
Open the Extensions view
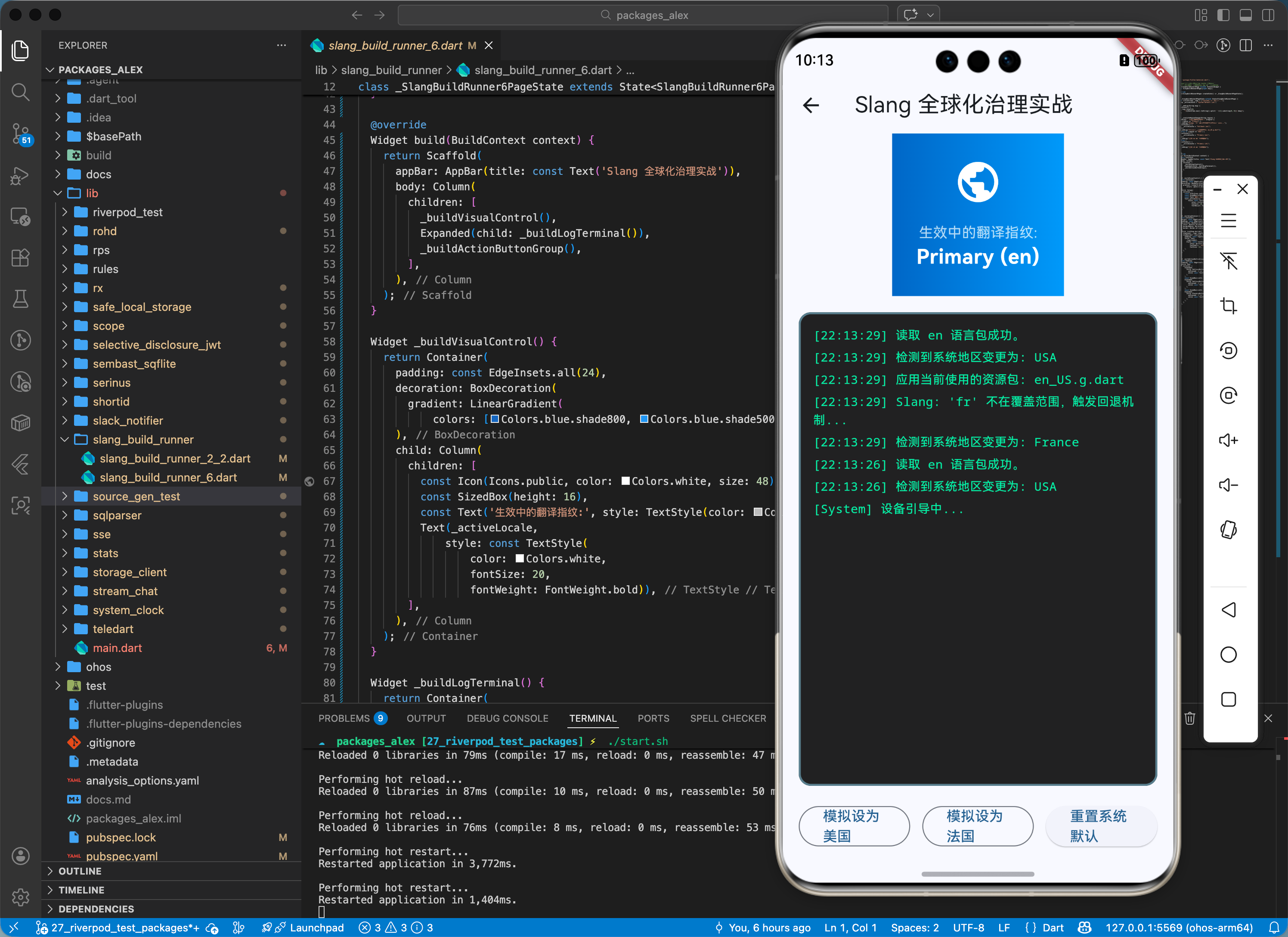click(20, 258)
